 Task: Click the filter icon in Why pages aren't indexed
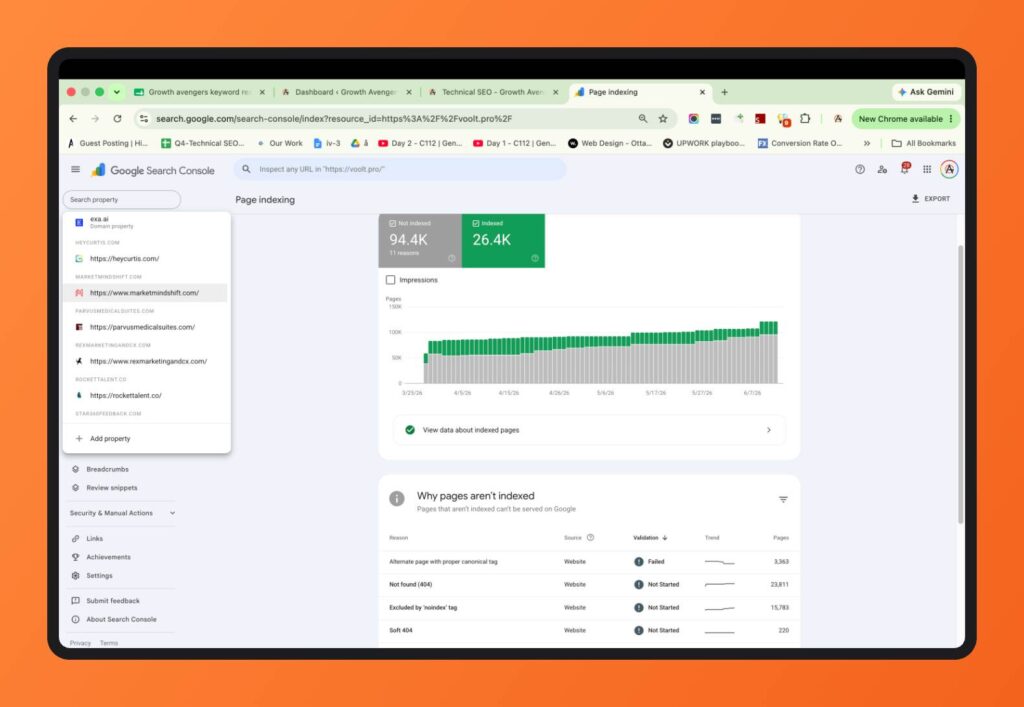tap(783, 499)
